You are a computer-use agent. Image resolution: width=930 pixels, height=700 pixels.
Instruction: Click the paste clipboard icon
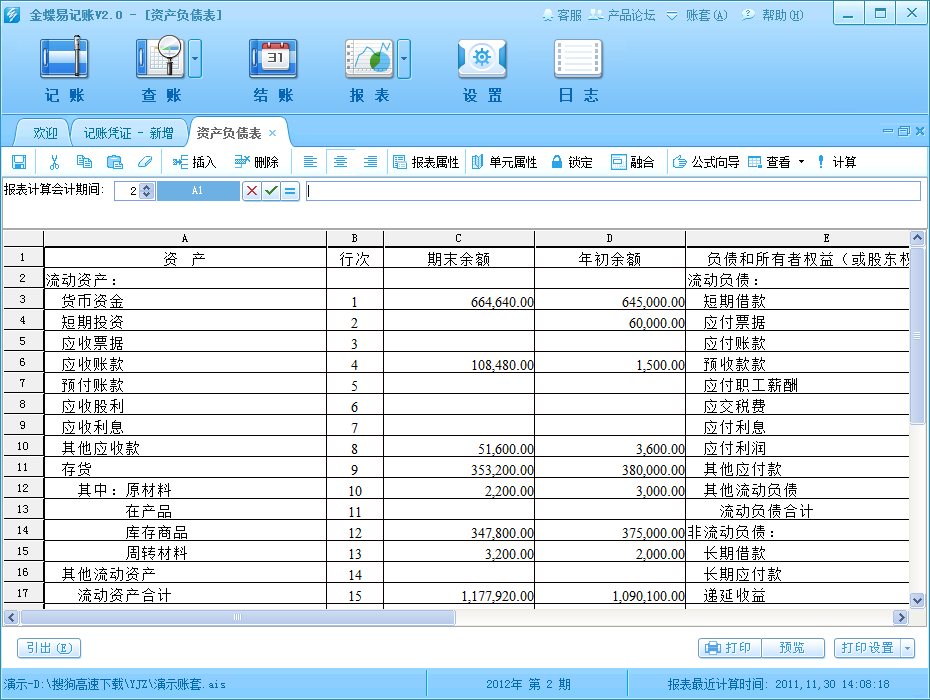coord(114,162)
